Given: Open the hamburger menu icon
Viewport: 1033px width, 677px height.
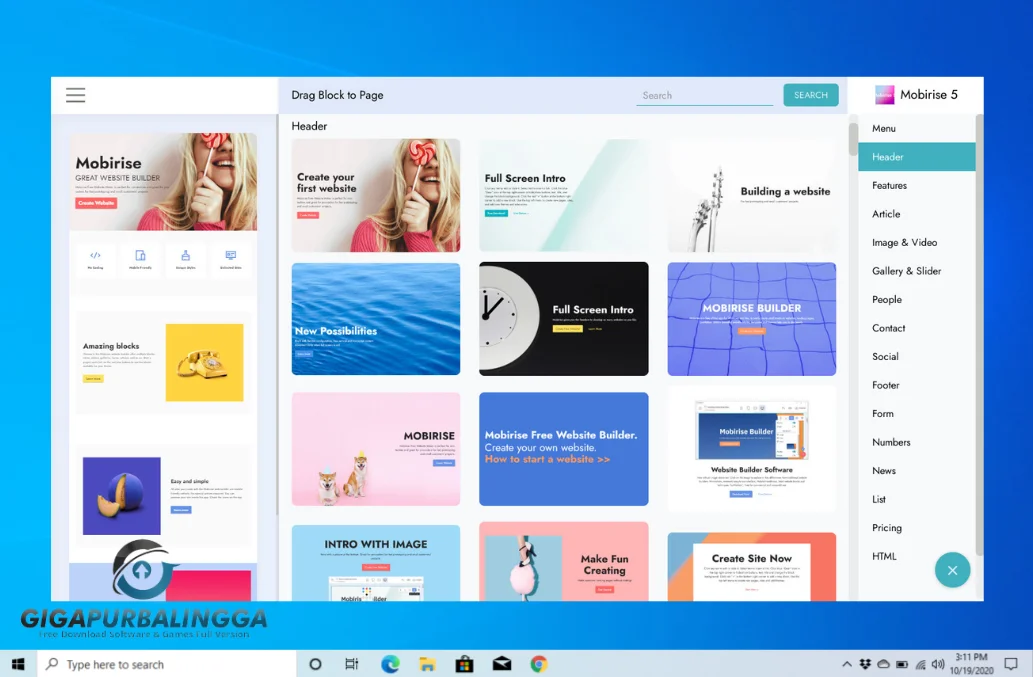Looking at the screenshot, I should point(75,95).
